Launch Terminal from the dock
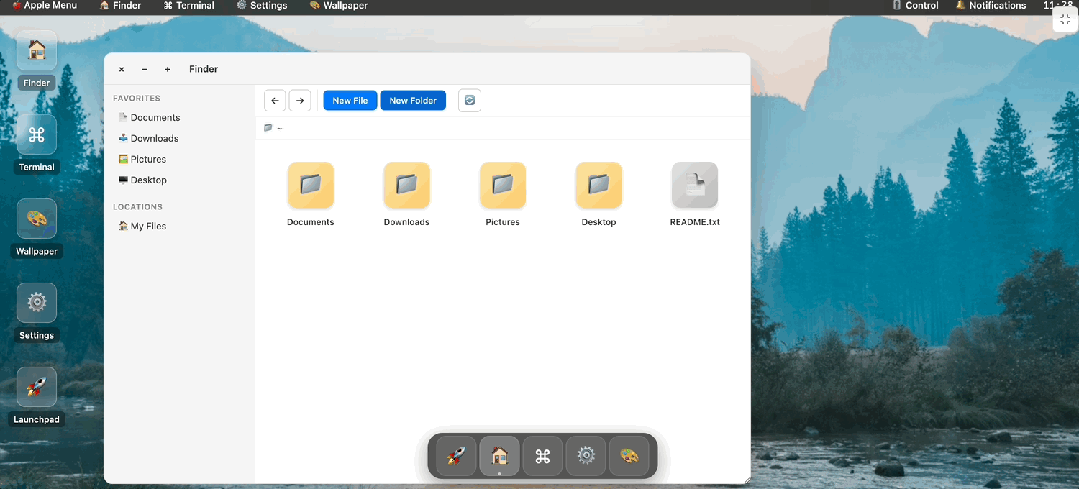The image size is (1079, 489). coord(543,456)
